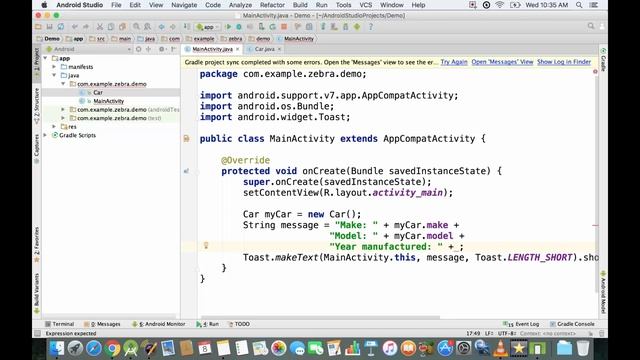Viewport: 640px width, 360px height.
Task: Toggle the Captures side panel tab
Action: click(37, 149)
